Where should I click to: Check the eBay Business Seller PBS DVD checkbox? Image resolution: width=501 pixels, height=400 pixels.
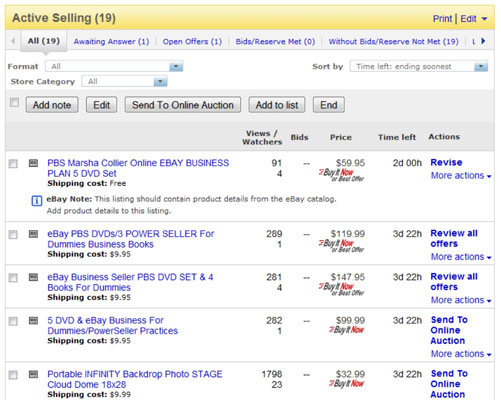pyautogui.click(x=13, y=278)
